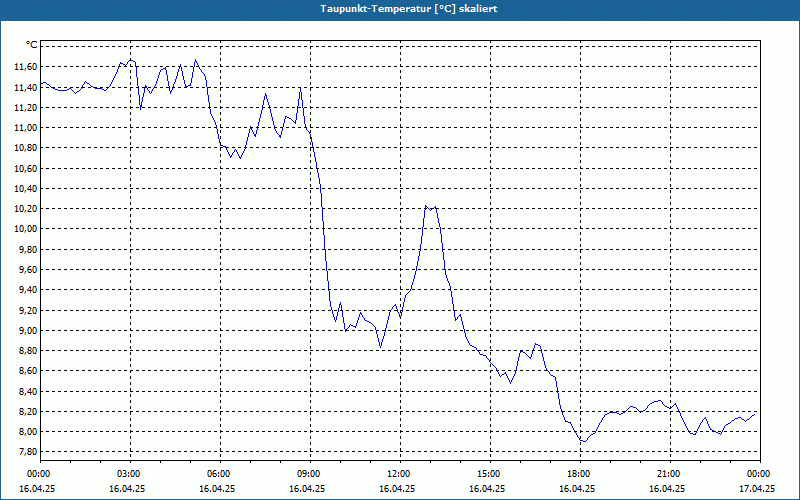Select the 9,60 y-axis value
Viewport: 800px width, 500px height.
click(x=29, y=269)
